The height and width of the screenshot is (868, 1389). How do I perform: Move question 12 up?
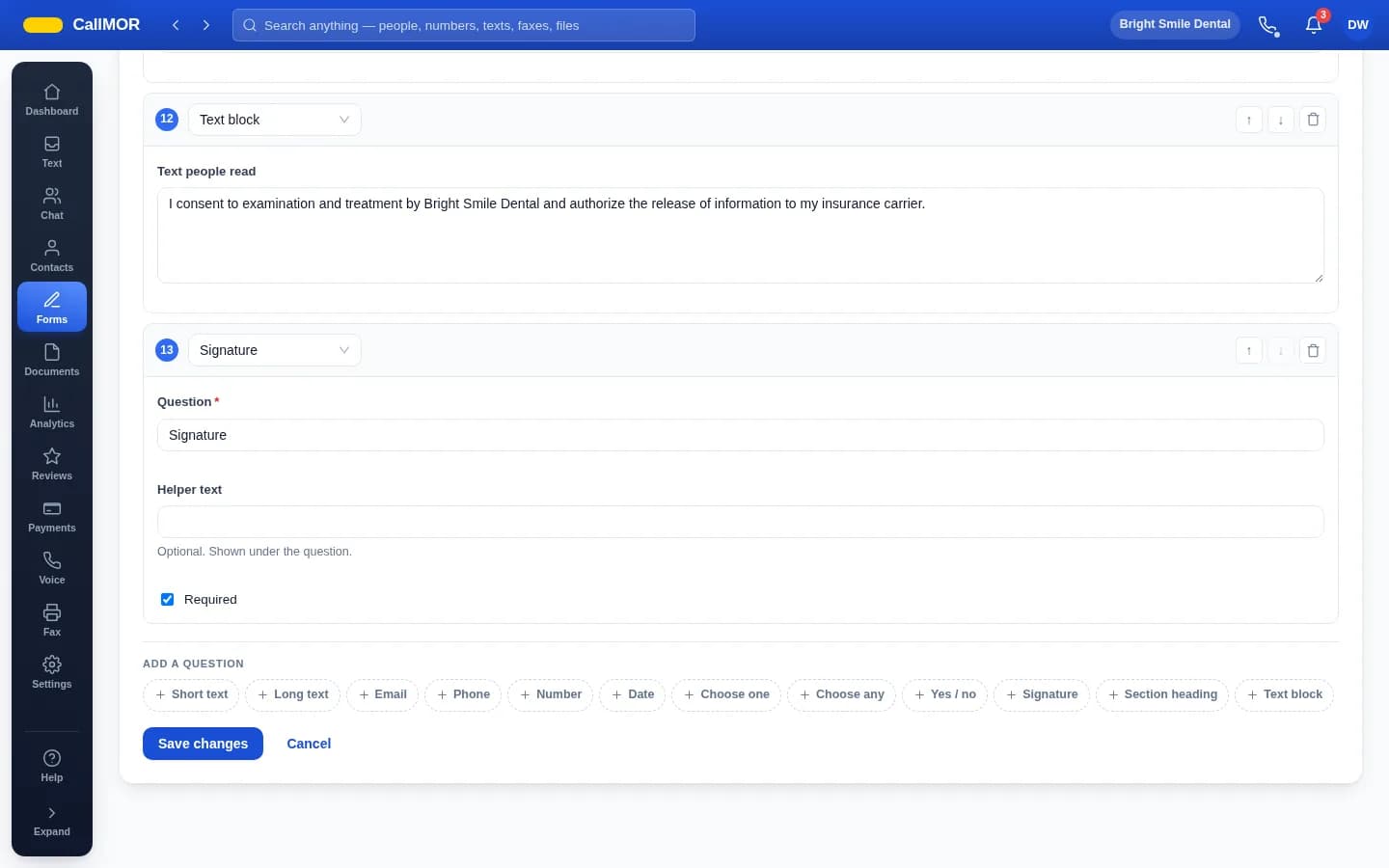point(1249,120)
